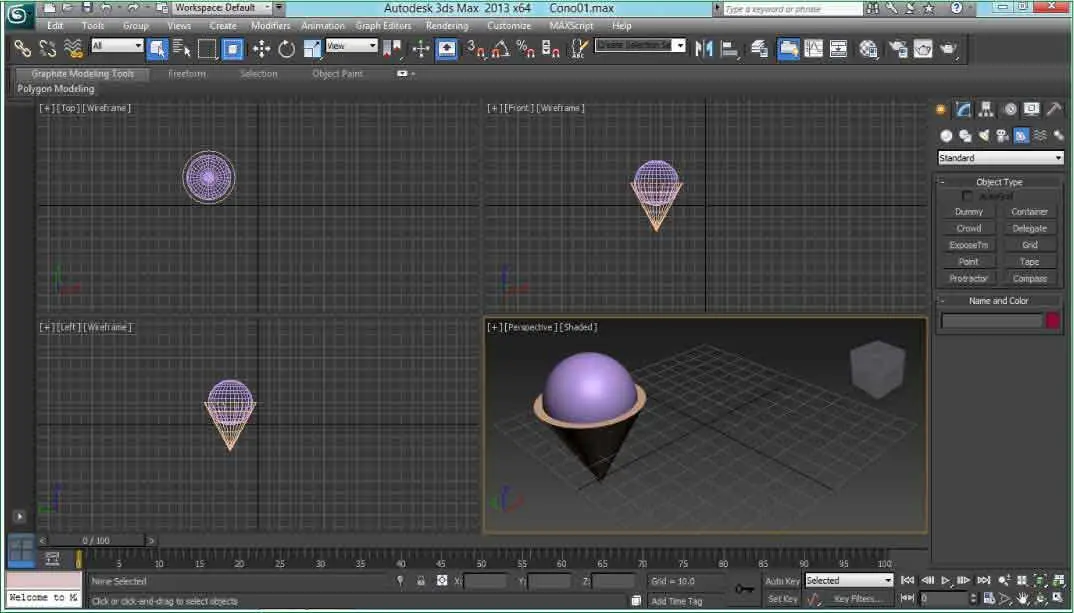
Task: Collapse the Name and Color rollout
Action: (942, 301)
